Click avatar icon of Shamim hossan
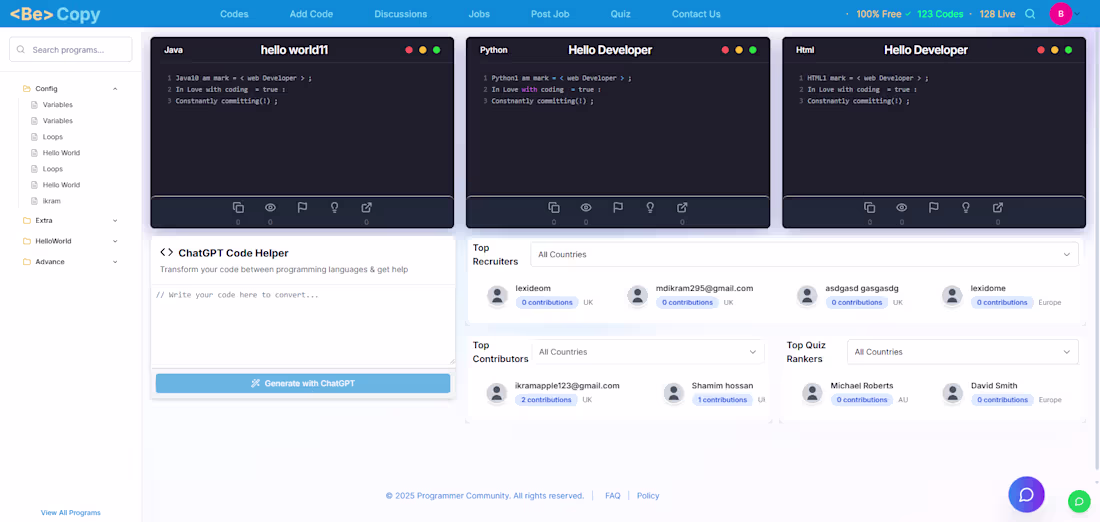This screenshot has height=522, width=1100. pyautogui.click(x=673, y=393)
